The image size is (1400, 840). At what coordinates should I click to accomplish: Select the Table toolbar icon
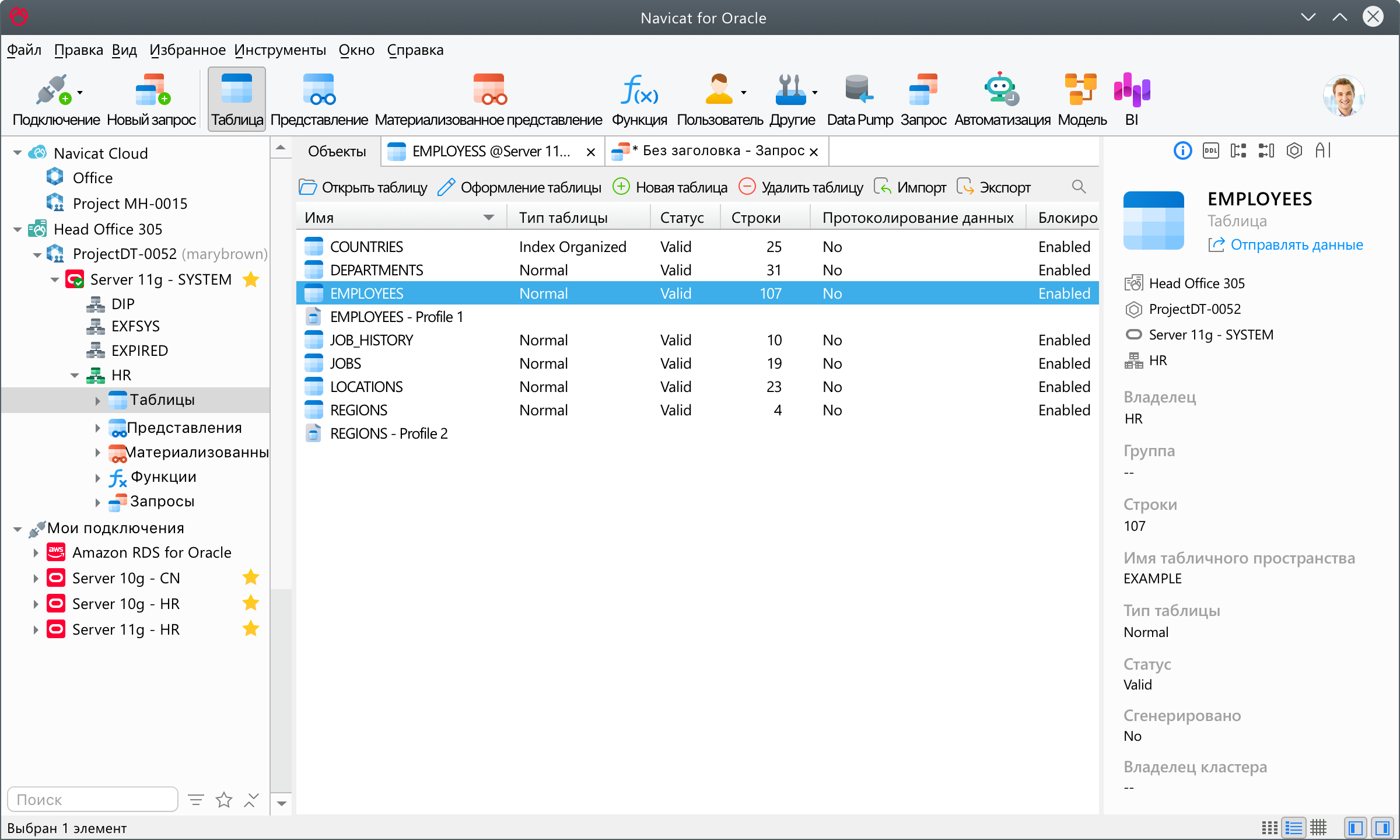237,100
